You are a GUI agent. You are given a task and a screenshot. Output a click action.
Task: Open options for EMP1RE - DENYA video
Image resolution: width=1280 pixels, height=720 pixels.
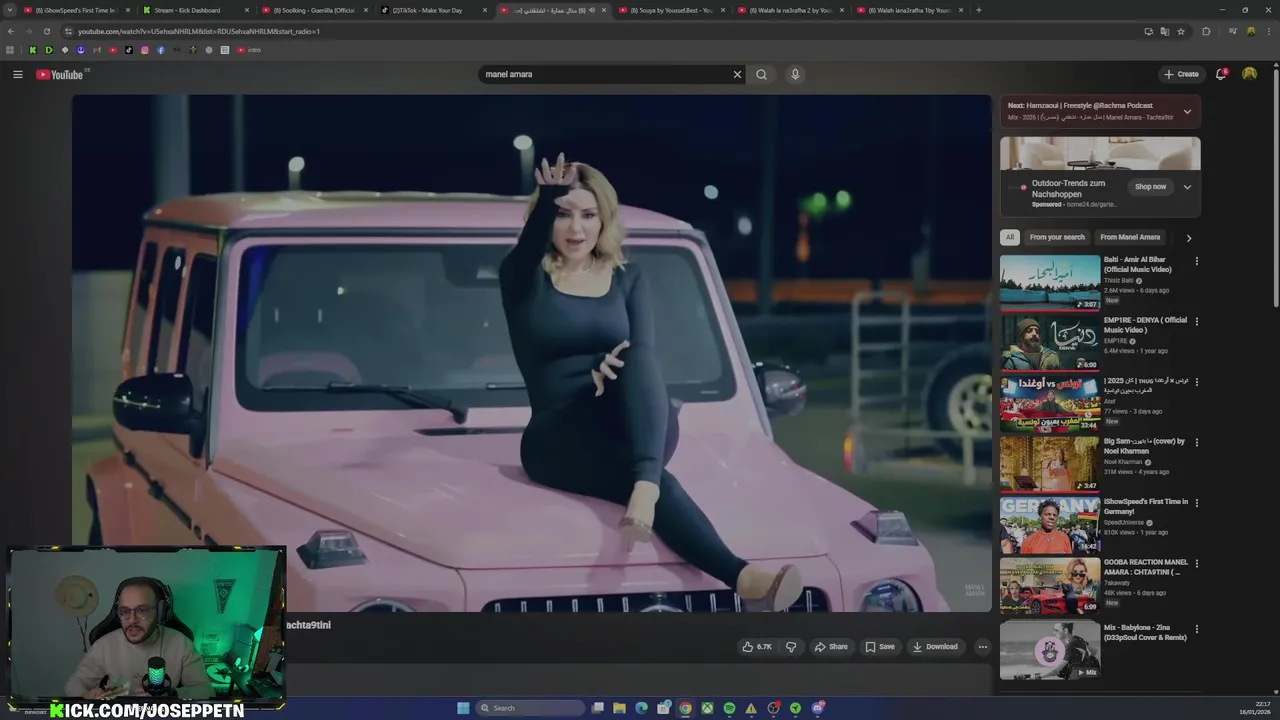1196,322
